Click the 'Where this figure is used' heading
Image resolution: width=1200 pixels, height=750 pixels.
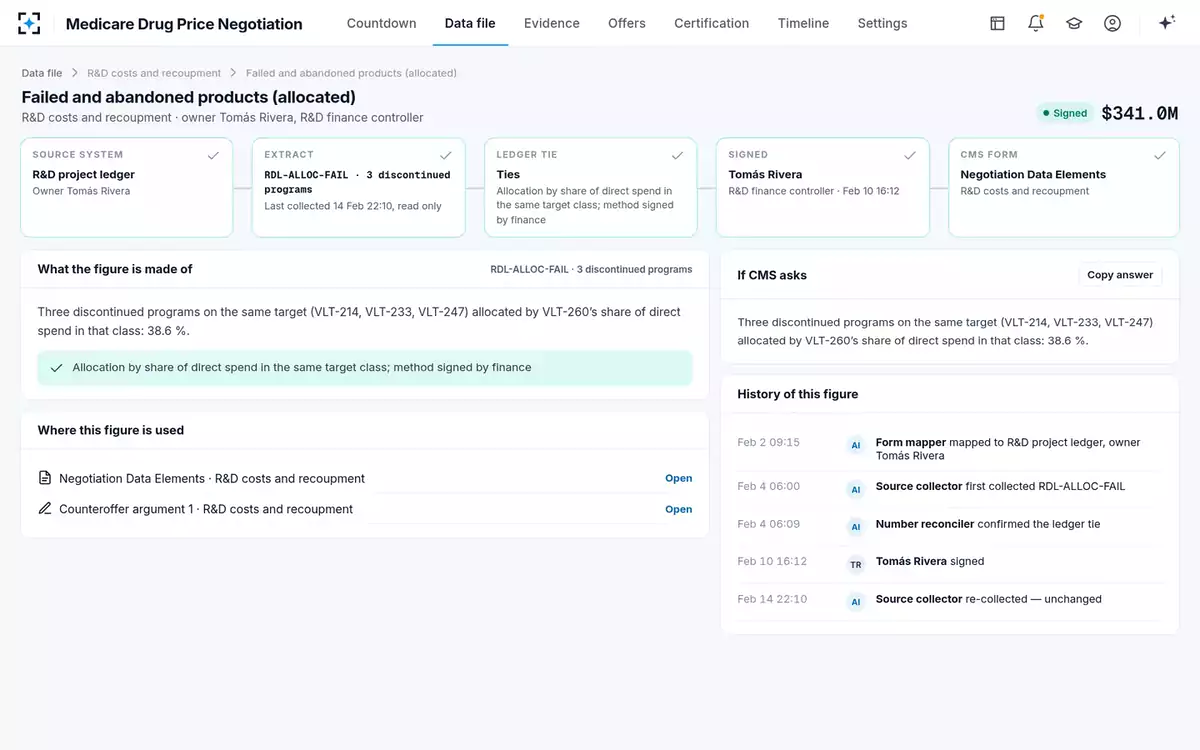point(111,430)
